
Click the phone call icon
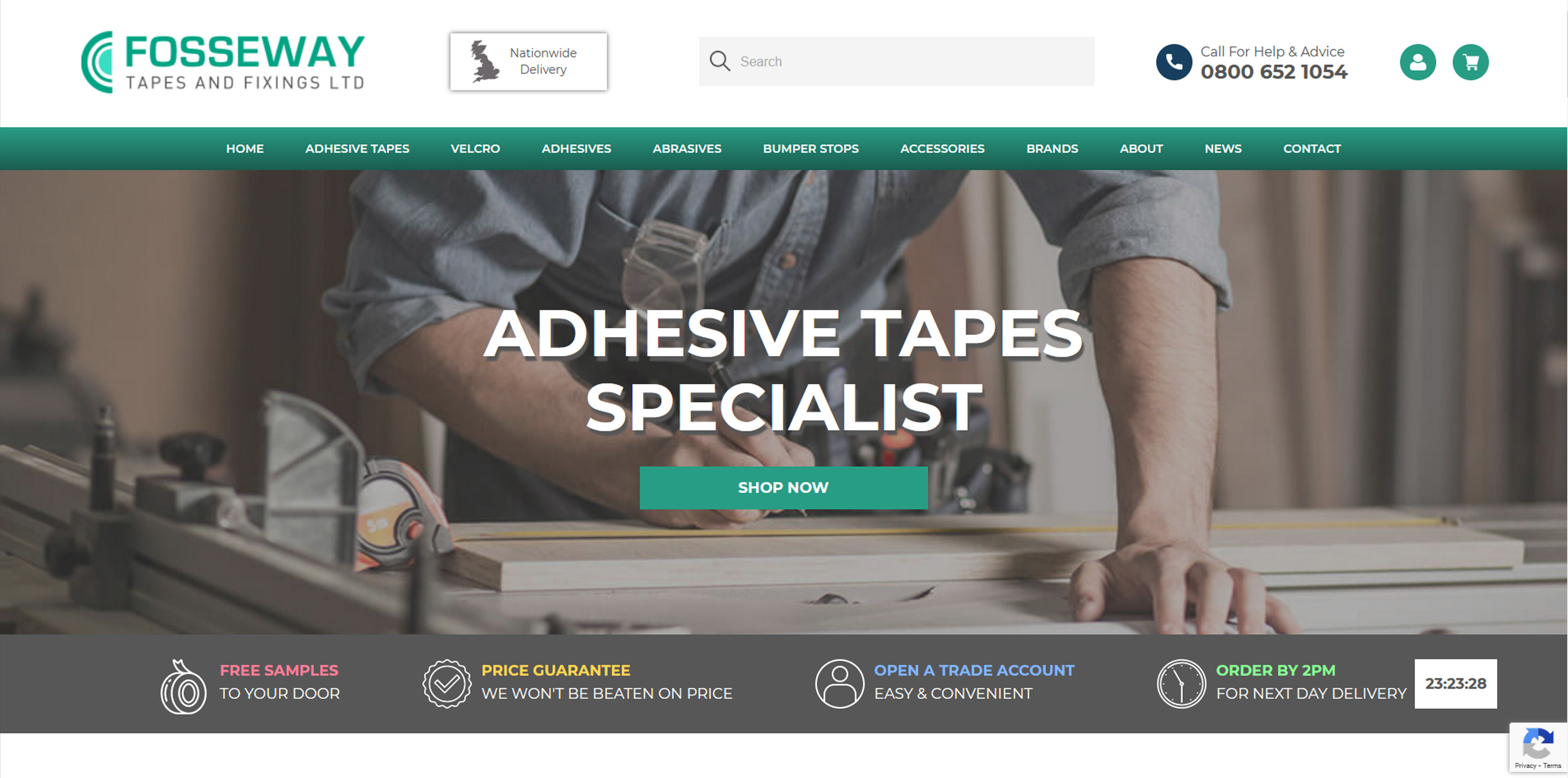[x=1174, y=62]
